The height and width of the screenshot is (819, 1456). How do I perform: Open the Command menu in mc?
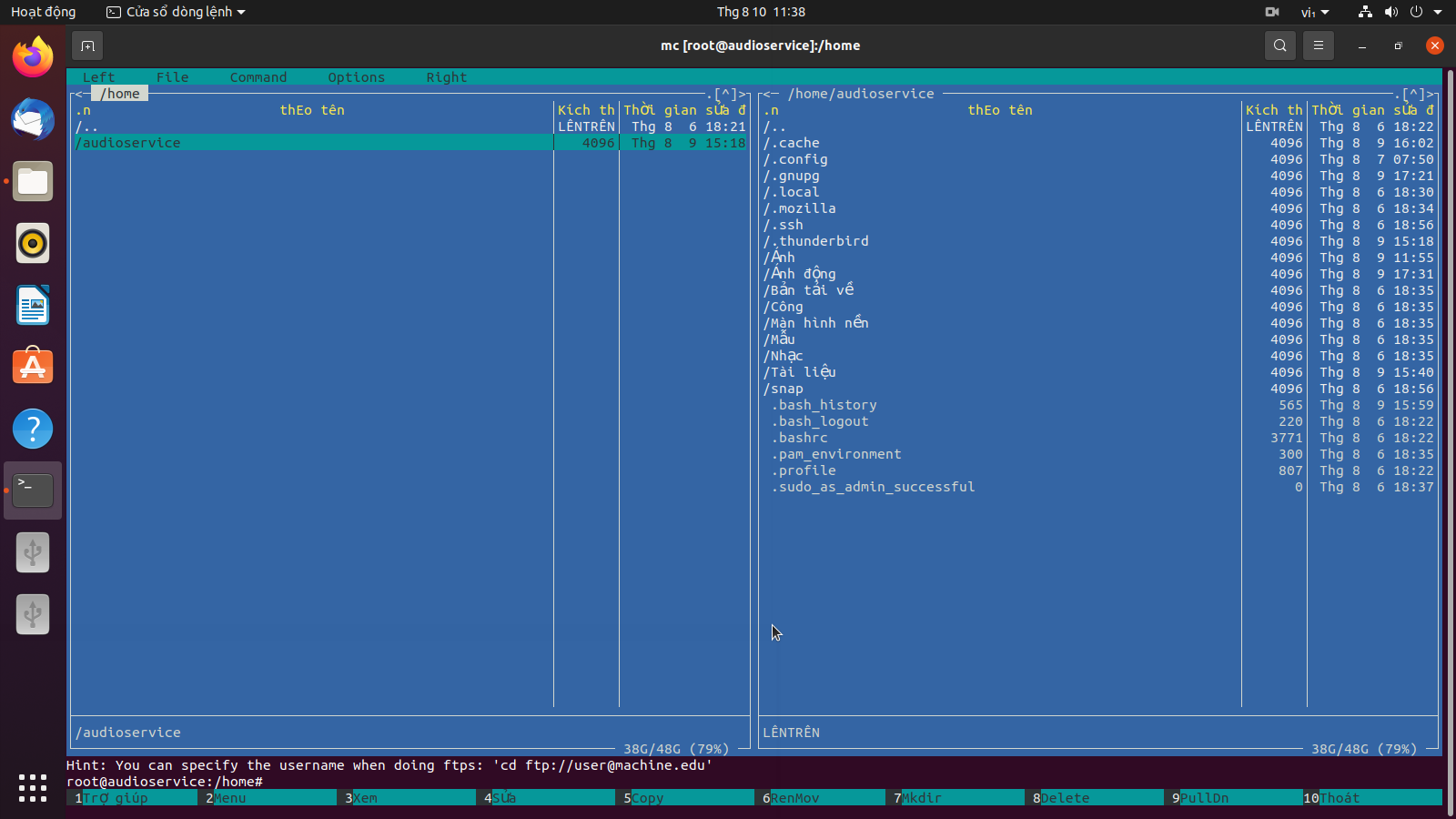(x=258, y=77)
